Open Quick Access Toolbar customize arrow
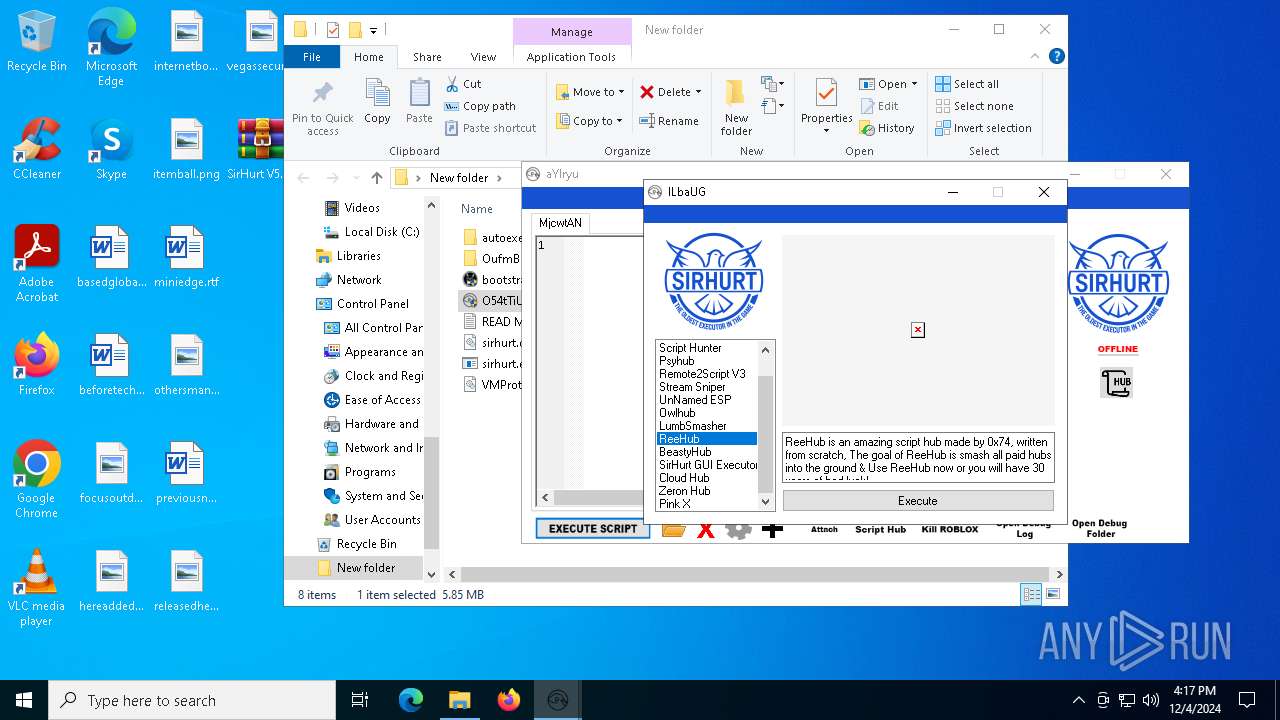 [x=374, y=30]
